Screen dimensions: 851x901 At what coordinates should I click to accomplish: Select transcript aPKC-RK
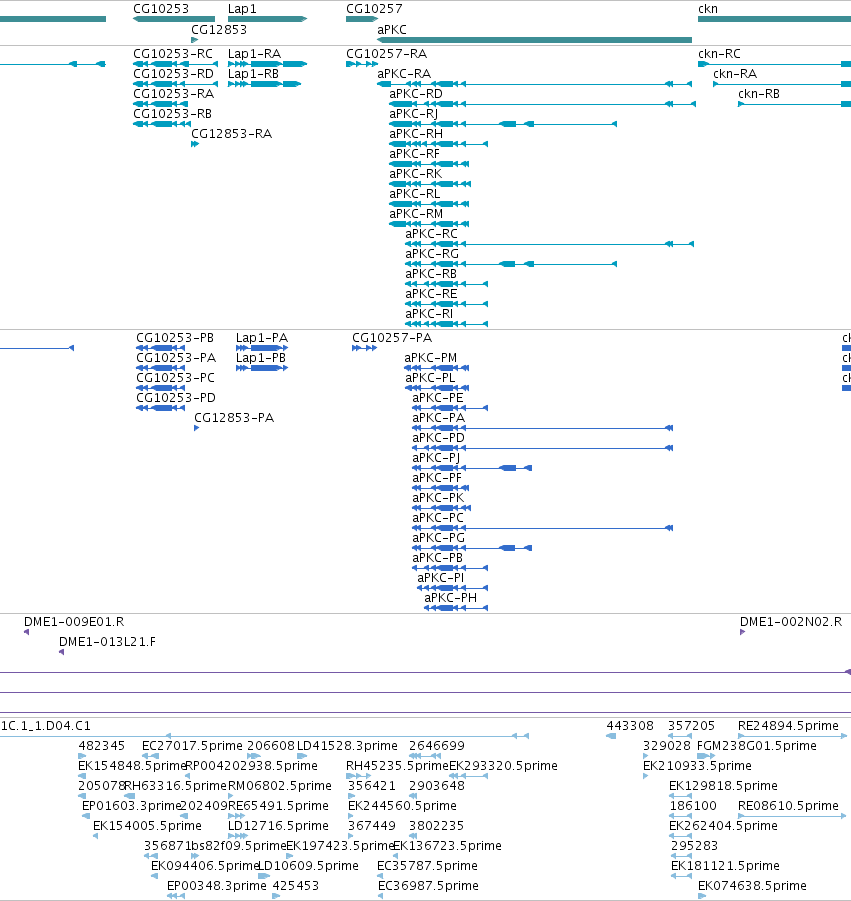[430, 184]
